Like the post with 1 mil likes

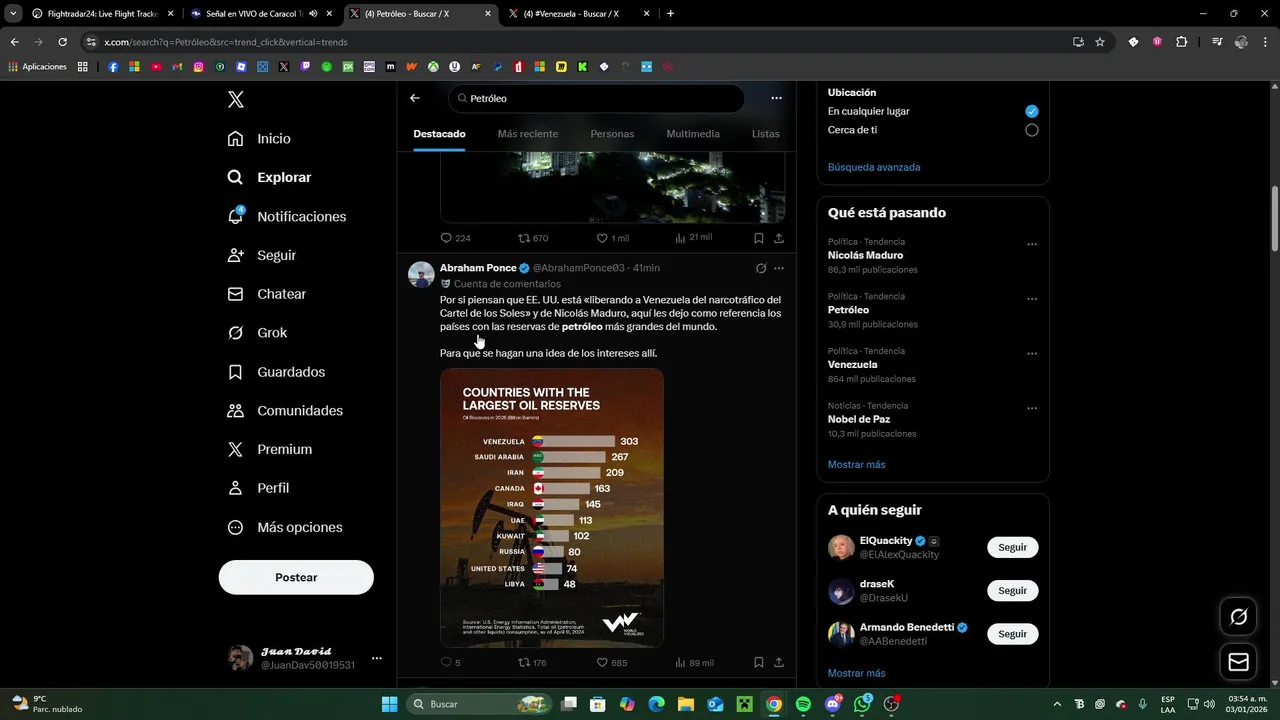coord(612,238)
